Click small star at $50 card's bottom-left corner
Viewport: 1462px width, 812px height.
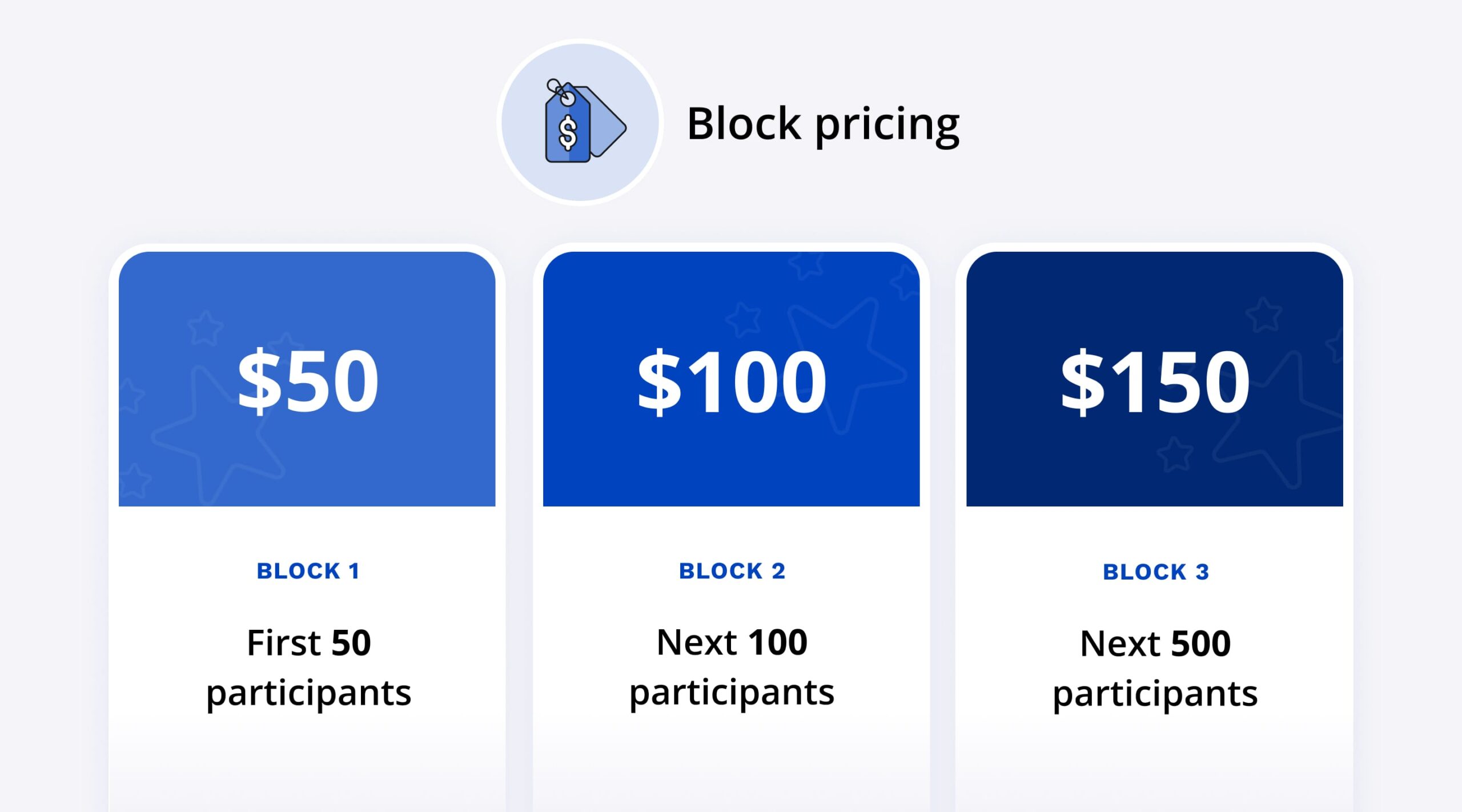click(135, 481)
